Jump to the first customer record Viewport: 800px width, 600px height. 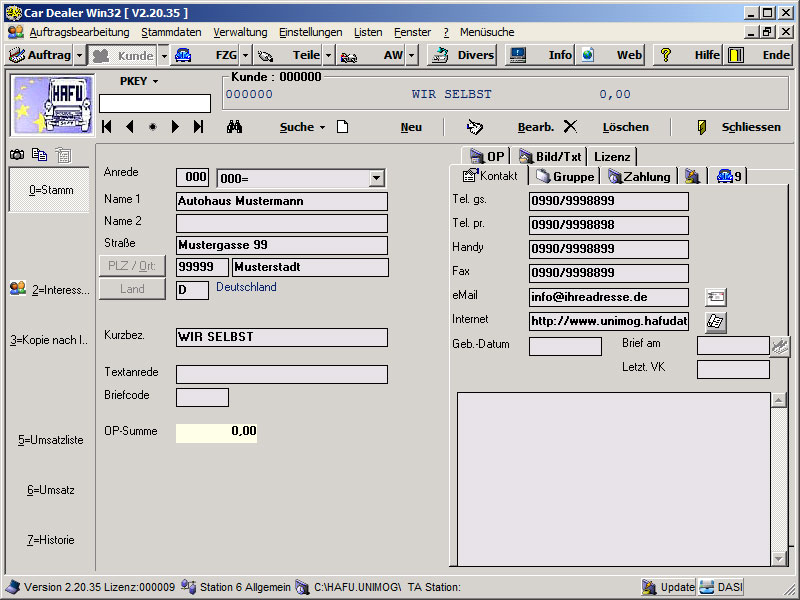coord(107,127)
